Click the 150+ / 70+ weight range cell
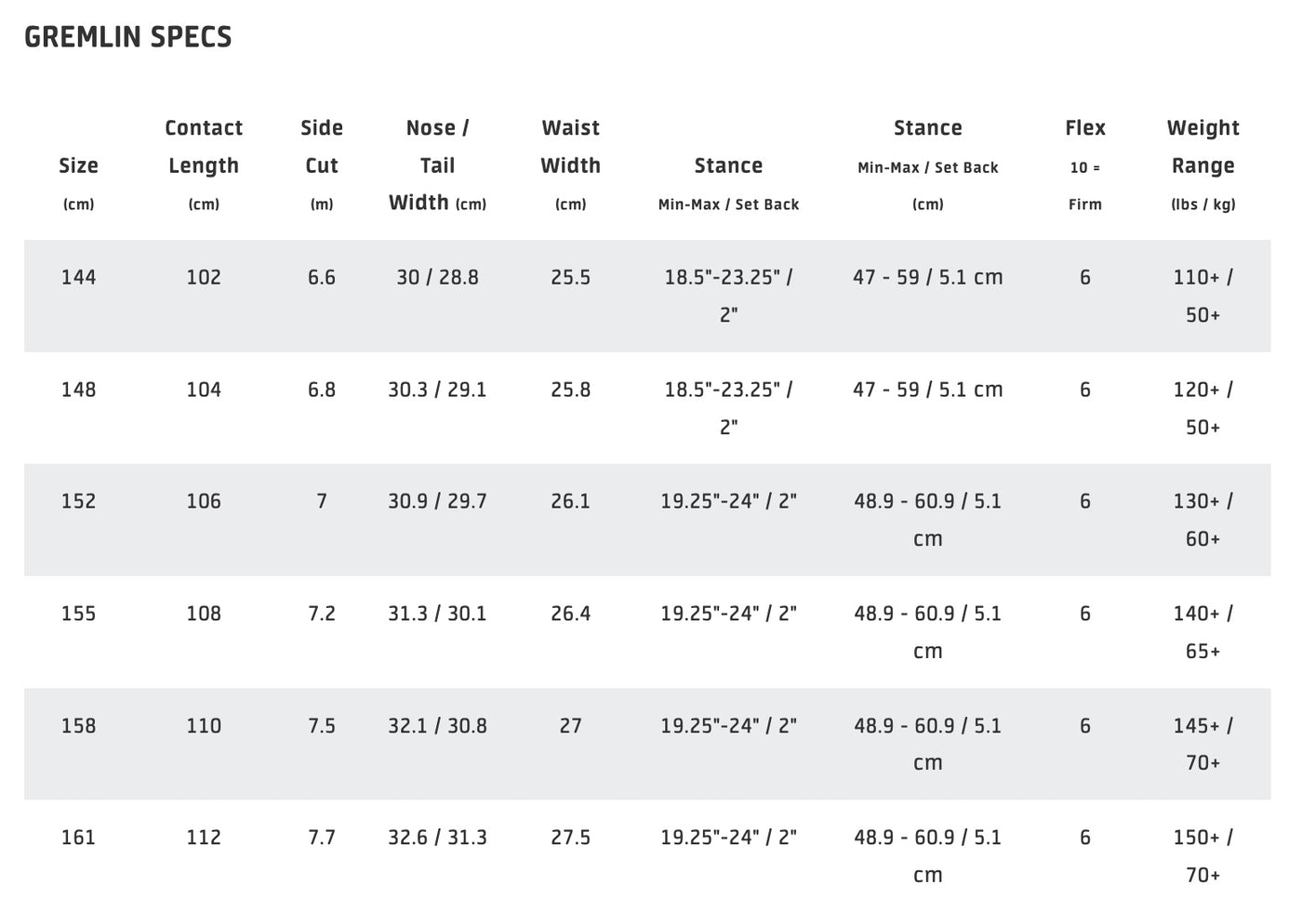 [x=1203, y=856]
